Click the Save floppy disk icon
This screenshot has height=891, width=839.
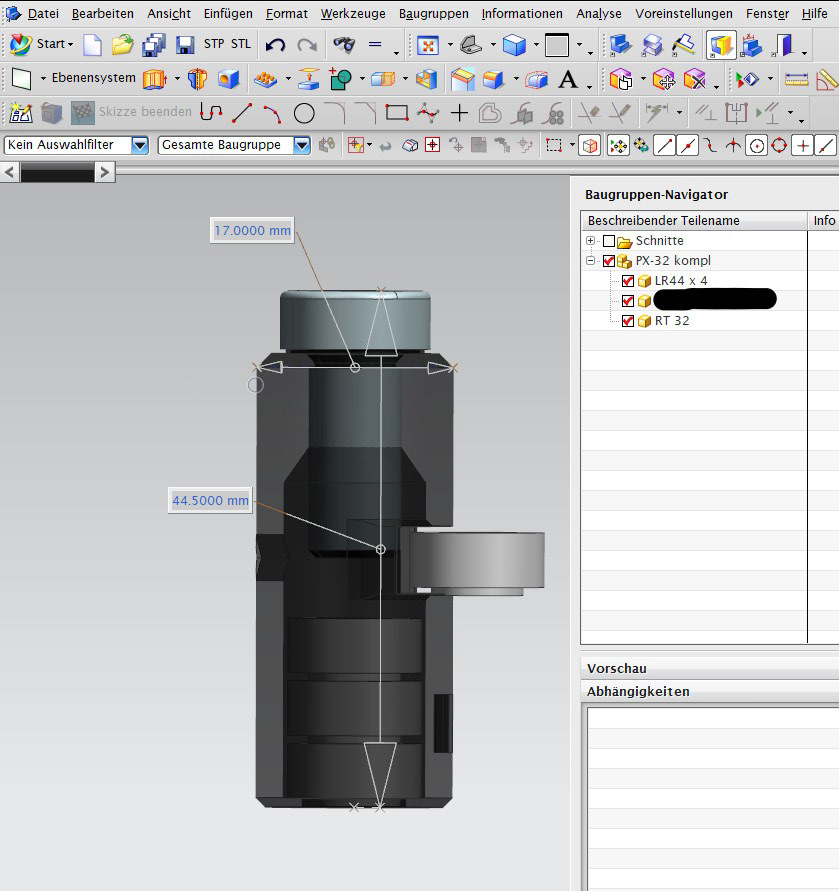(185, 45)
